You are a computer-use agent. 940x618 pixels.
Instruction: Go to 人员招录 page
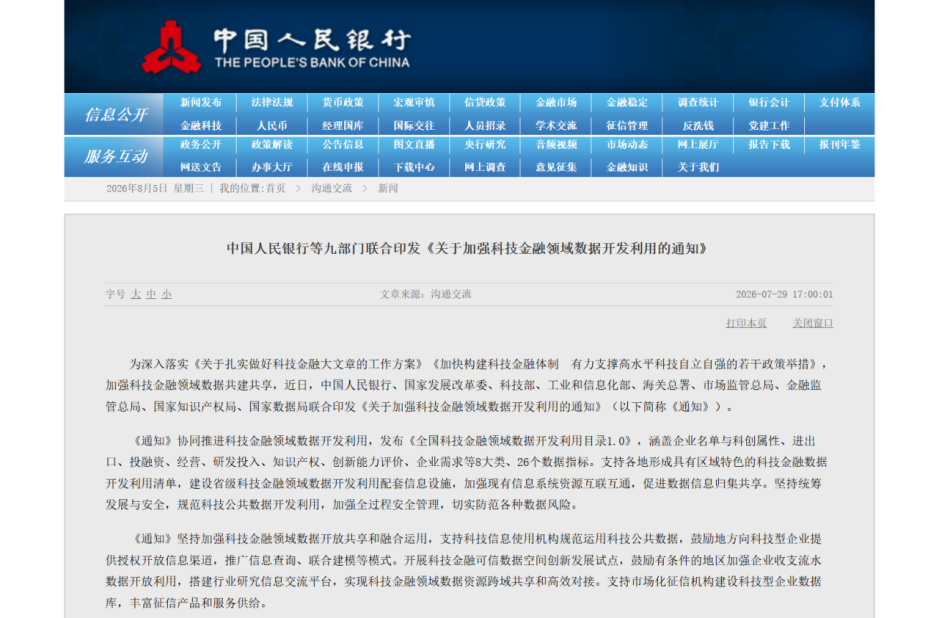pos(485,126)
